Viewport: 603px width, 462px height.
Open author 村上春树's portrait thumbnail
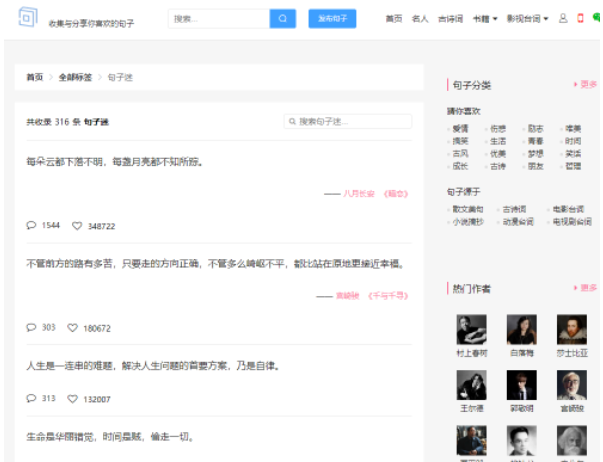click(472, 329)
